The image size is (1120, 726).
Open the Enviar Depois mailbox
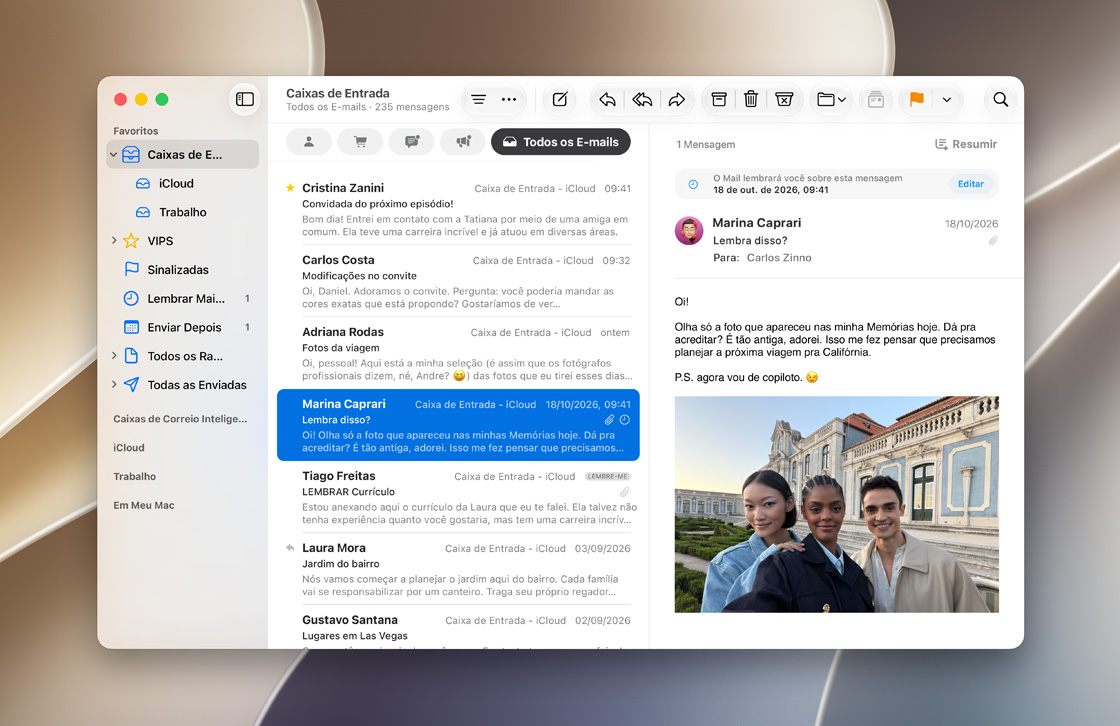(x=182, y=327)
